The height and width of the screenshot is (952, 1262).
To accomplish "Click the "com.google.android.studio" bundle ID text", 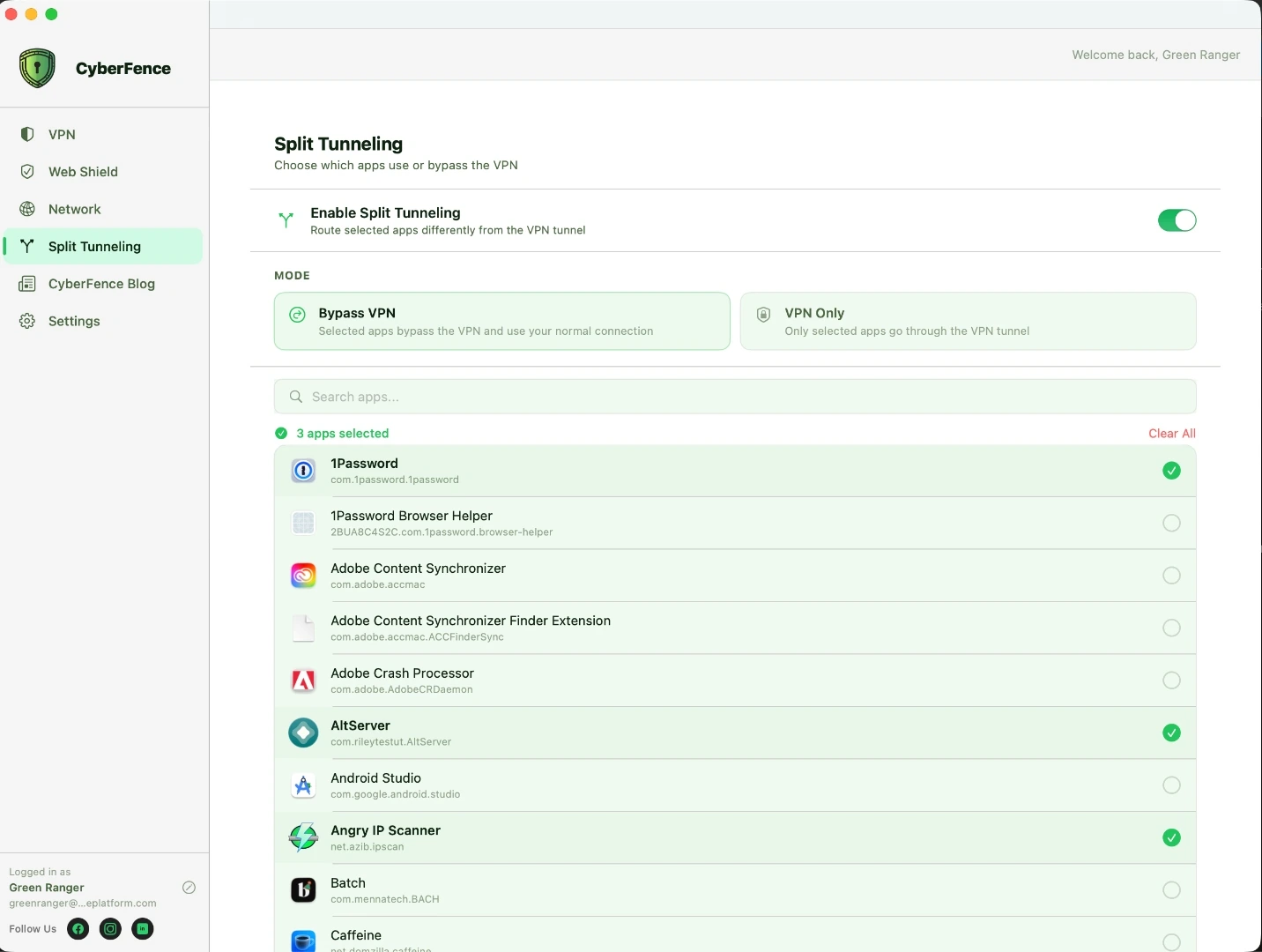I will [395, 794].
